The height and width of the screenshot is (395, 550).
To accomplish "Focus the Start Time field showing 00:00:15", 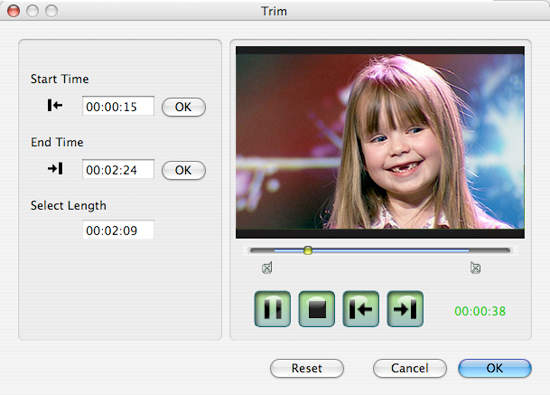I will 118,106.
